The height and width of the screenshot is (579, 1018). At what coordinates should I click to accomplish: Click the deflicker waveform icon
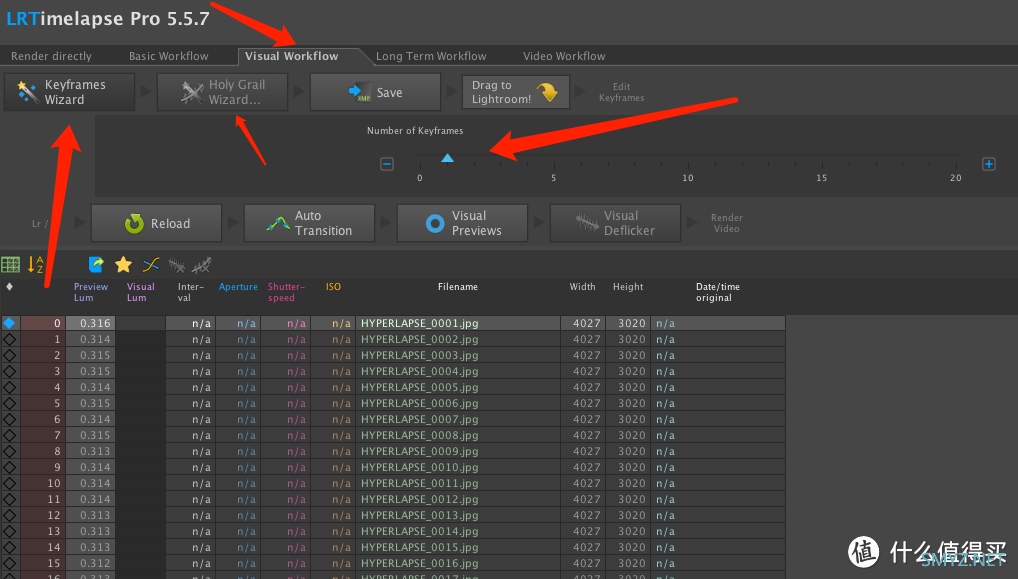pyautogui.click(x=177, y=265)
